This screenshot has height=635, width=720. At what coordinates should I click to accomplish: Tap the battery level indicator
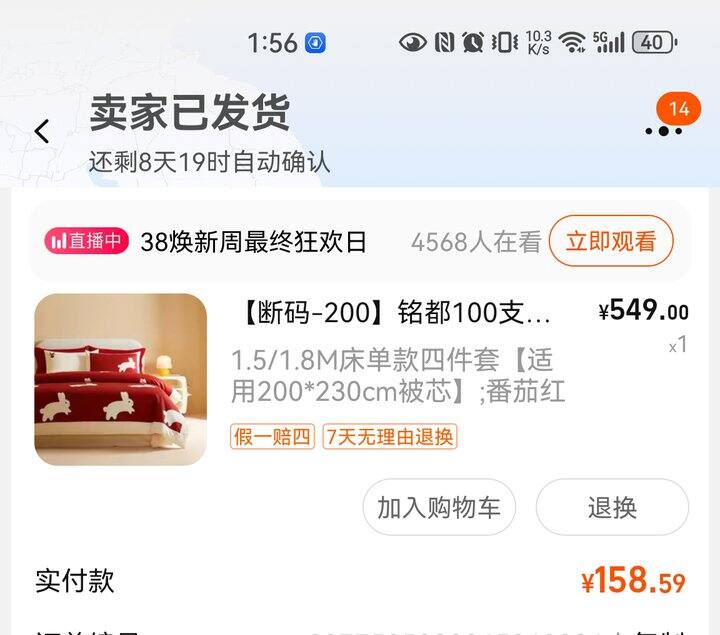[654, 43]
